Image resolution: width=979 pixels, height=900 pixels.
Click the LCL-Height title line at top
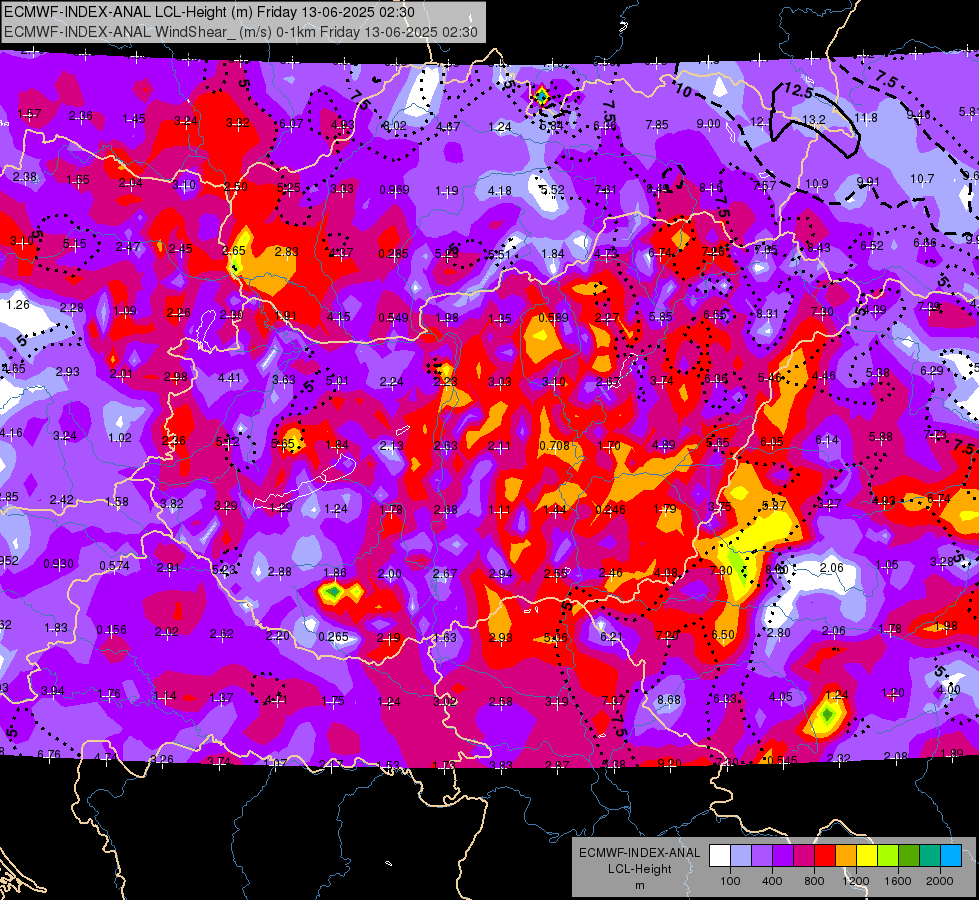[x=209, y=12]
